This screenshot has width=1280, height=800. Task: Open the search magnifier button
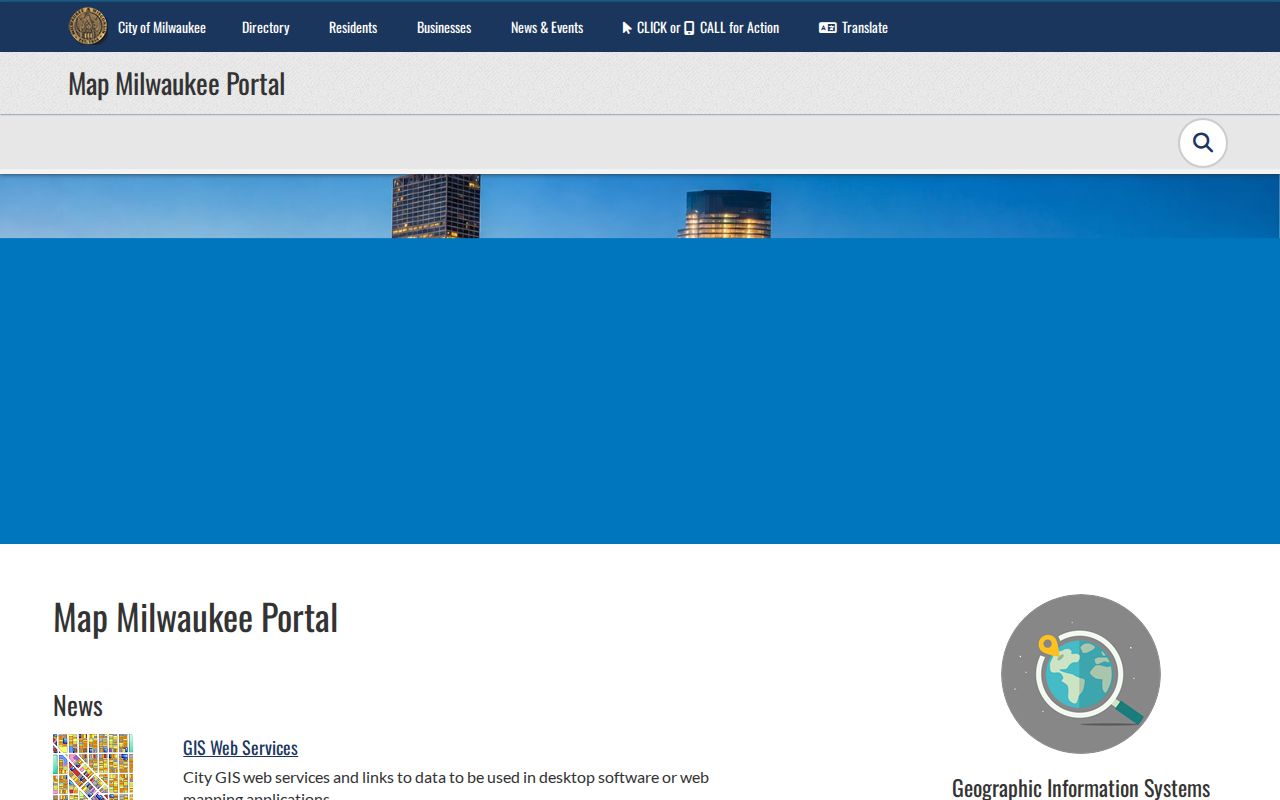coord(1203,143)
